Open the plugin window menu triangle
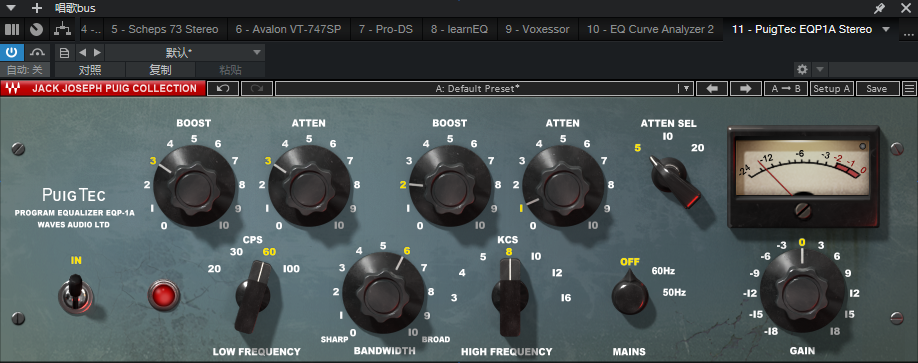Viewport: 918px width, 363px height. [11, 8]
